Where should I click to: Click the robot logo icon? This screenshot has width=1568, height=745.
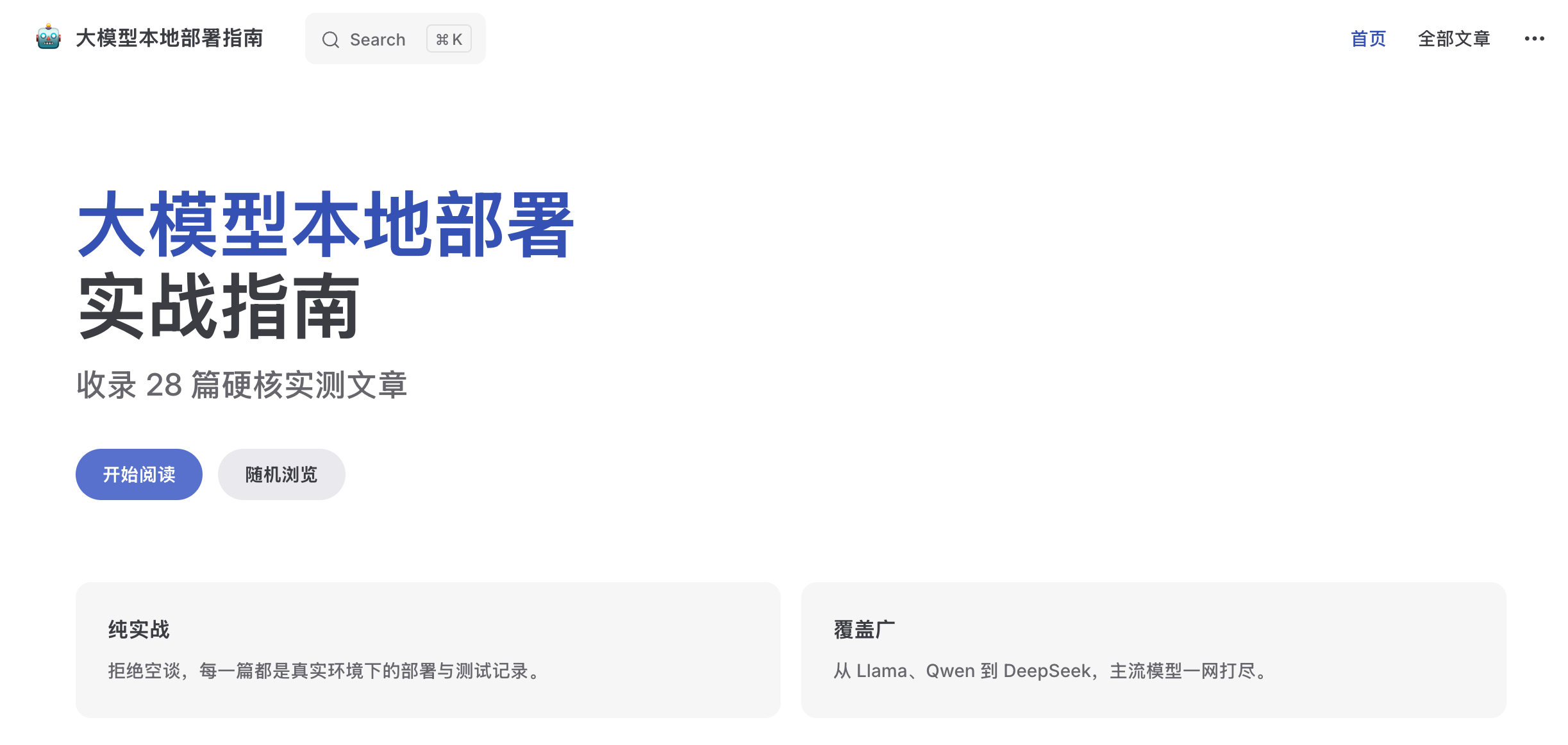tap(49, 38)
